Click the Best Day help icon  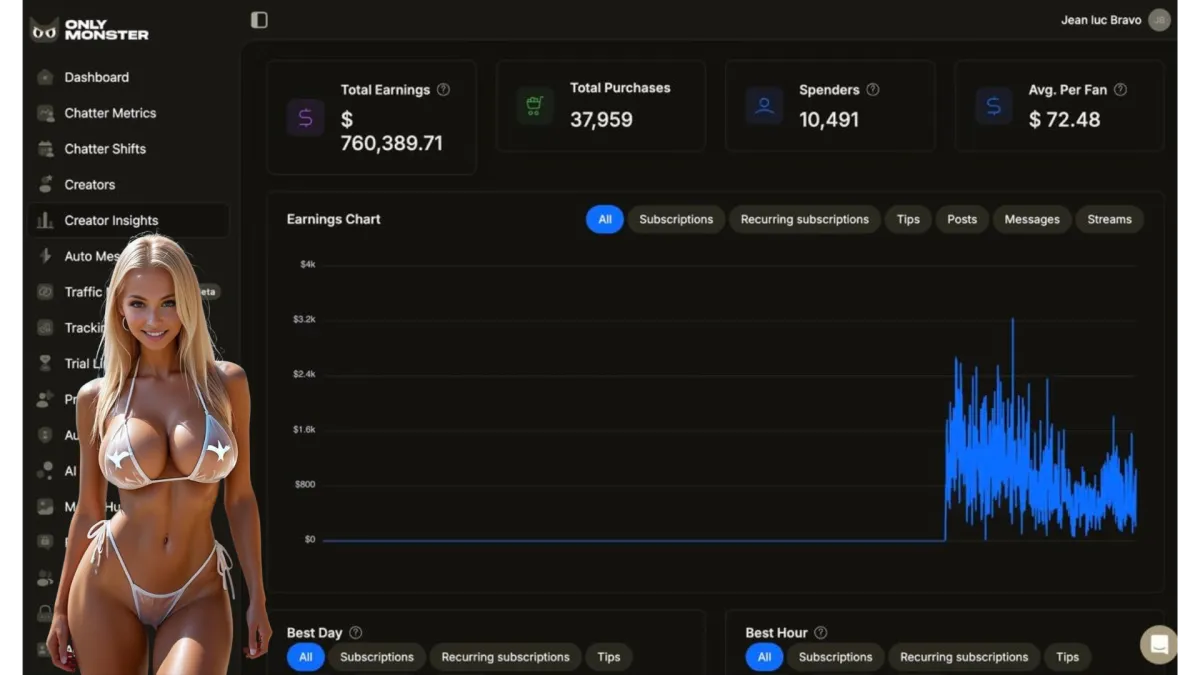[x=355, y=633]
